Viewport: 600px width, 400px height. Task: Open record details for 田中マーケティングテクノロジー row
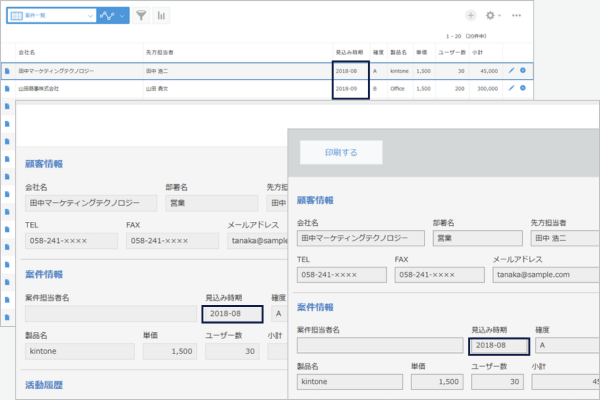pyautogui.click(x=7, y=71)
